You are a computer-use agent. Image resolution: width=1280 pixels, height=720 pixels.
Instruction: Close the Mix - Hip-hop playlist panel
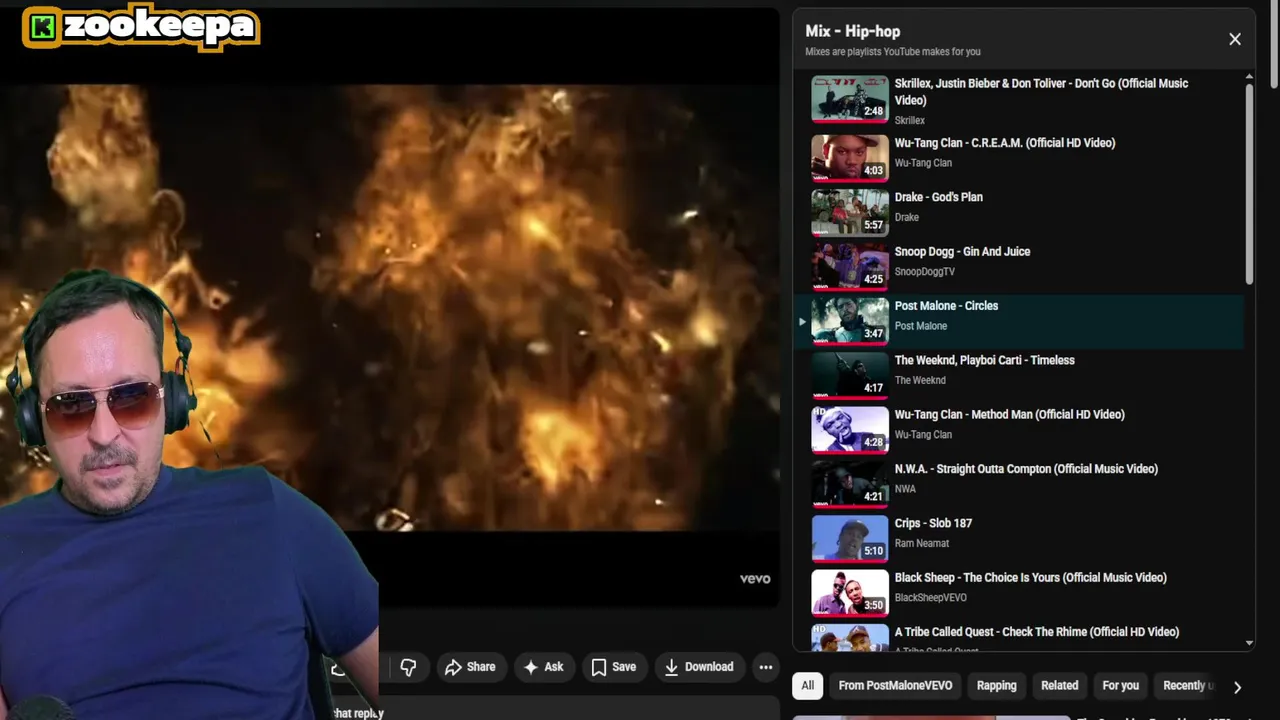tap(1235, 39)
